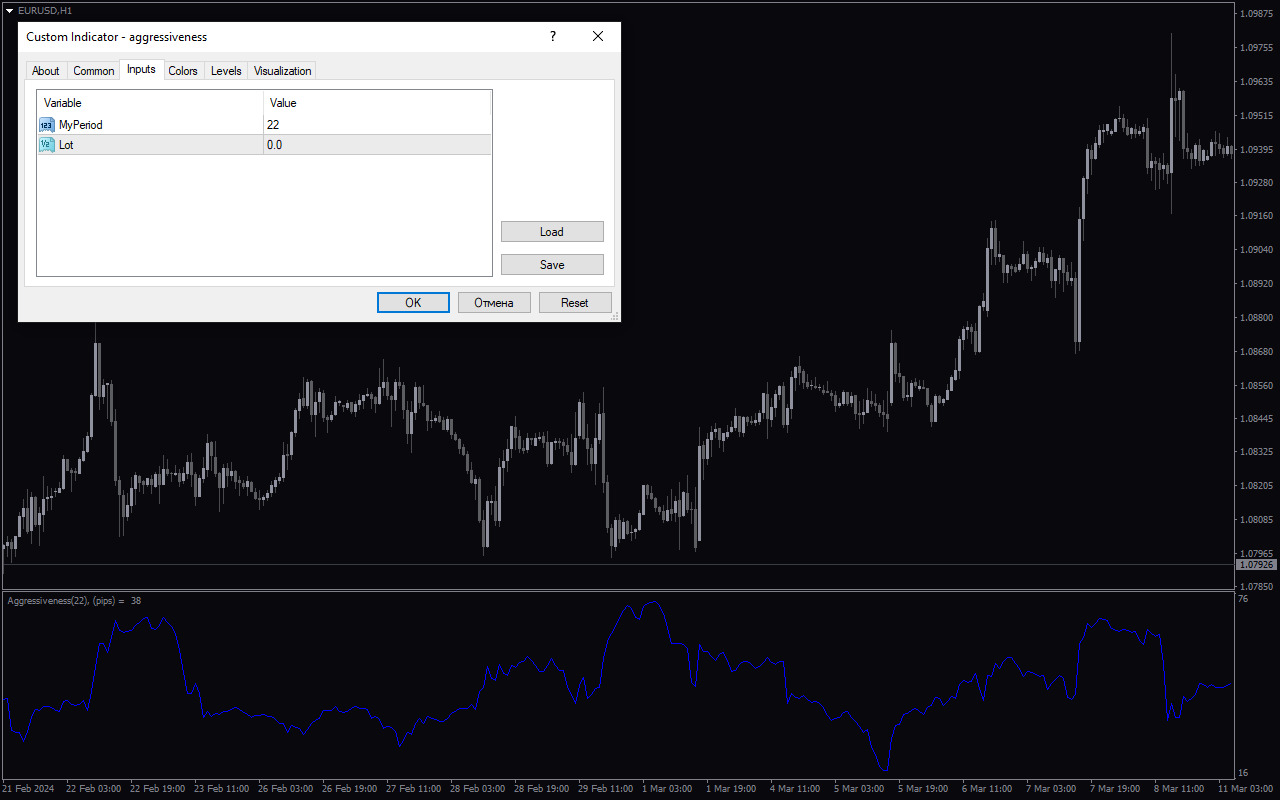Select the MyPeriod variable row
Image resolution: width=1280 pixels, height=800 pixels.
click(x=265, y=125)
